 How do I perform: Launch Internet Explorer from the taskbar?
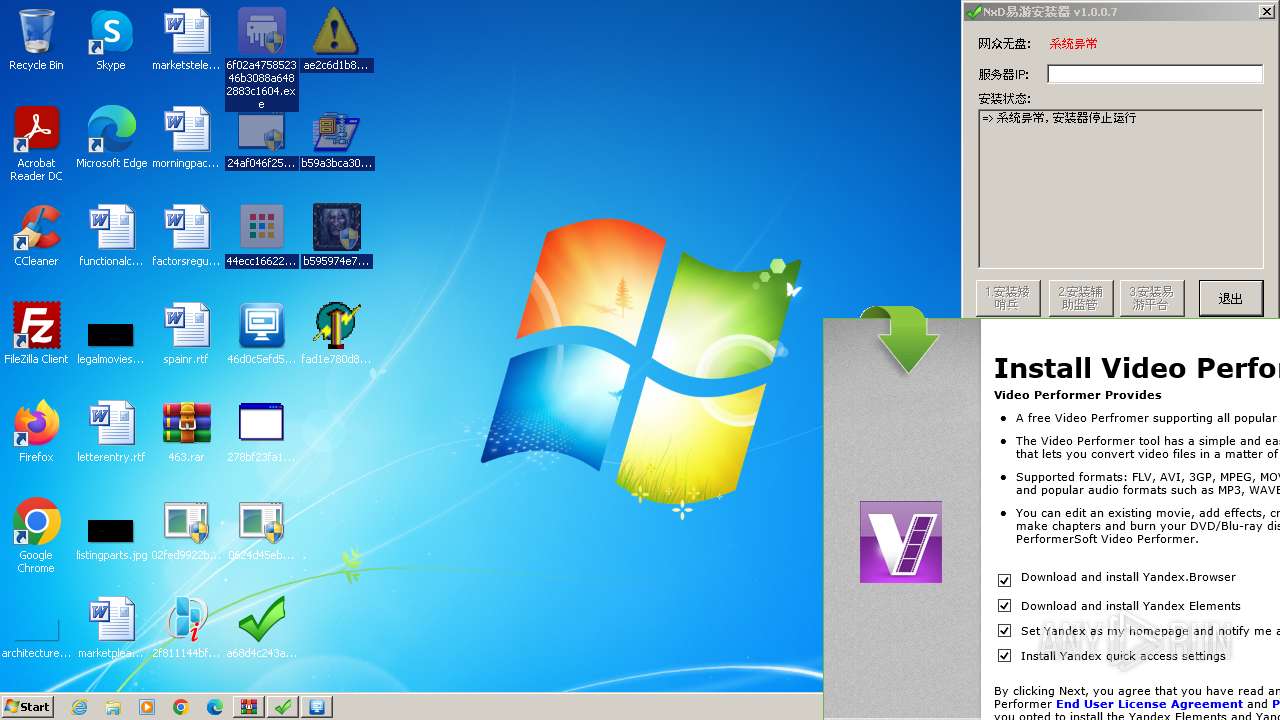tap(79, 707)
